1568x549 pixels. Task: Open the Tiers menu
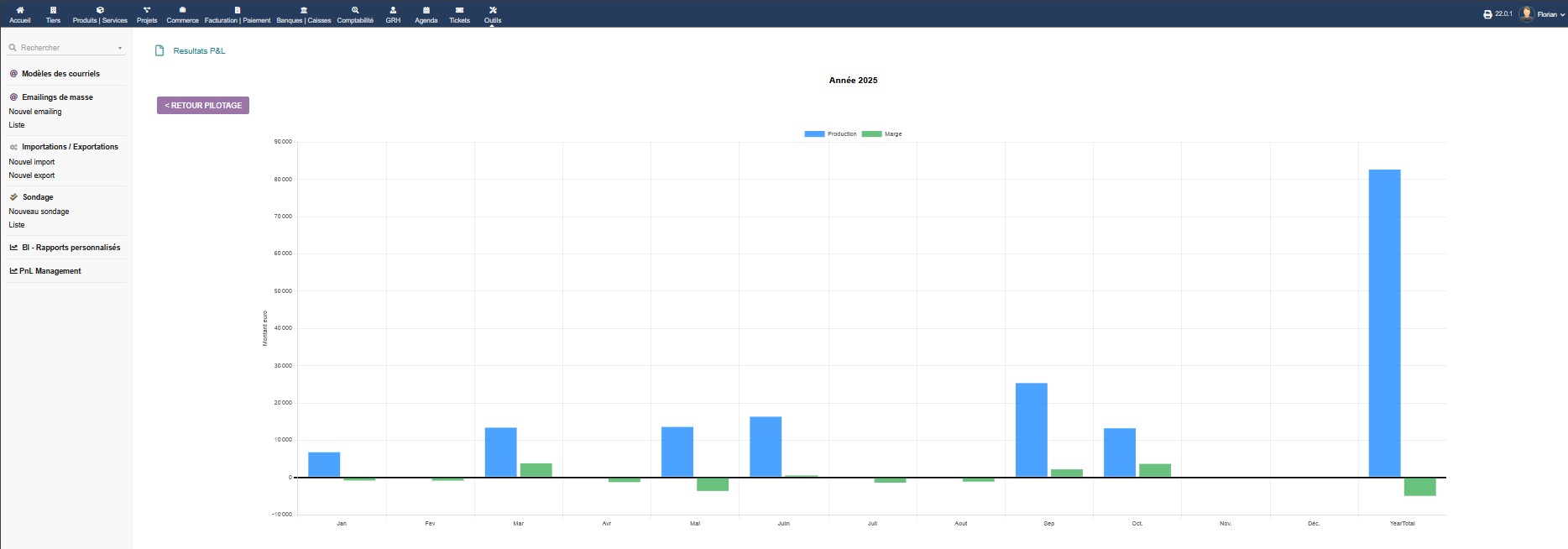[x=53, y=14]
